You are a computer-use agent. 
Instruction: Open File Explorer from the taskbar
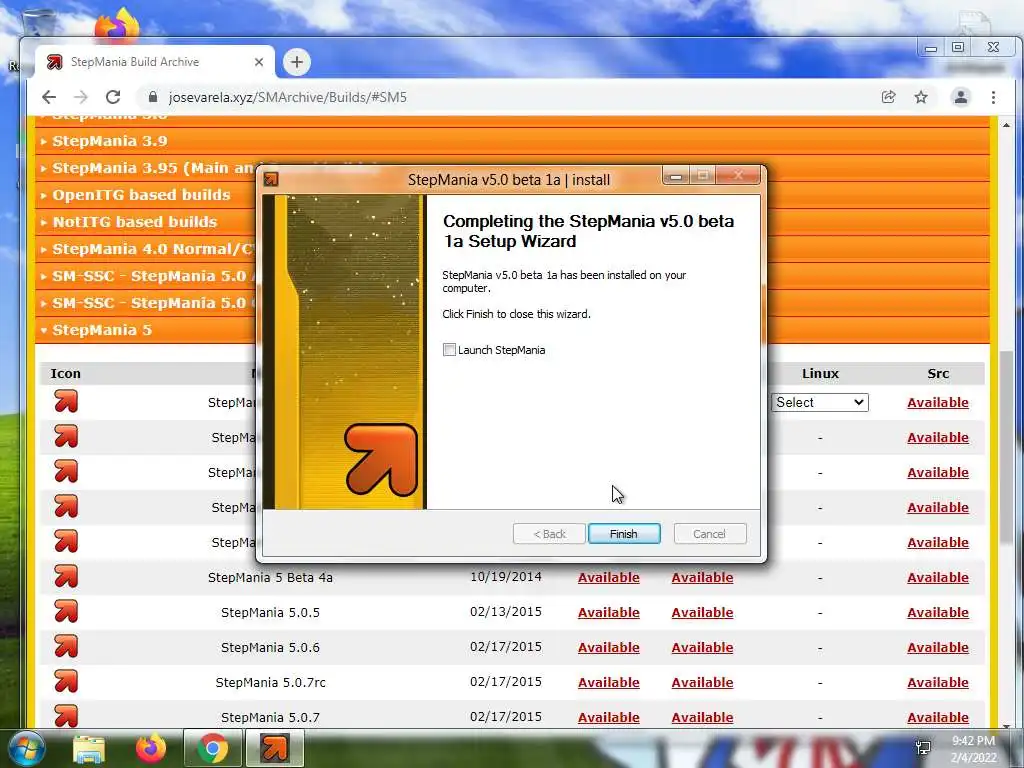point(89,748)
